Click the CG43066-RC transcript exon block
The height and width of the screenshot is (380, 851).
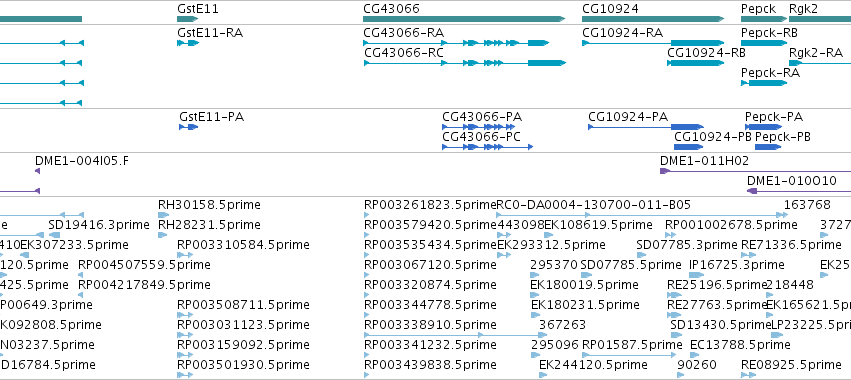(x=547, y=63)
